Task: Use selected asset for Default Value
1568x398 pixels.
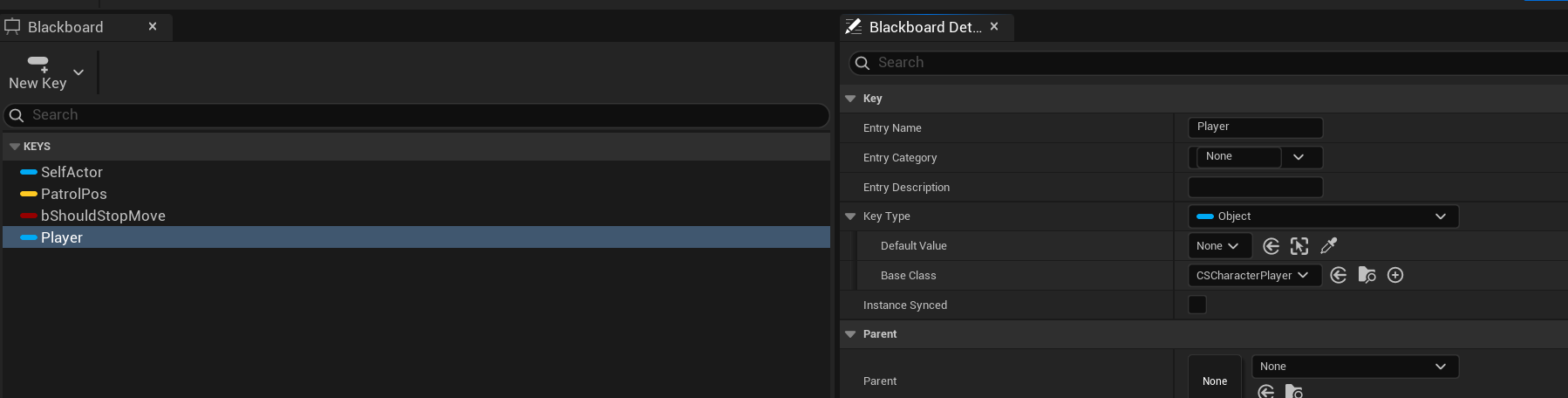Action: point(1271,246)
